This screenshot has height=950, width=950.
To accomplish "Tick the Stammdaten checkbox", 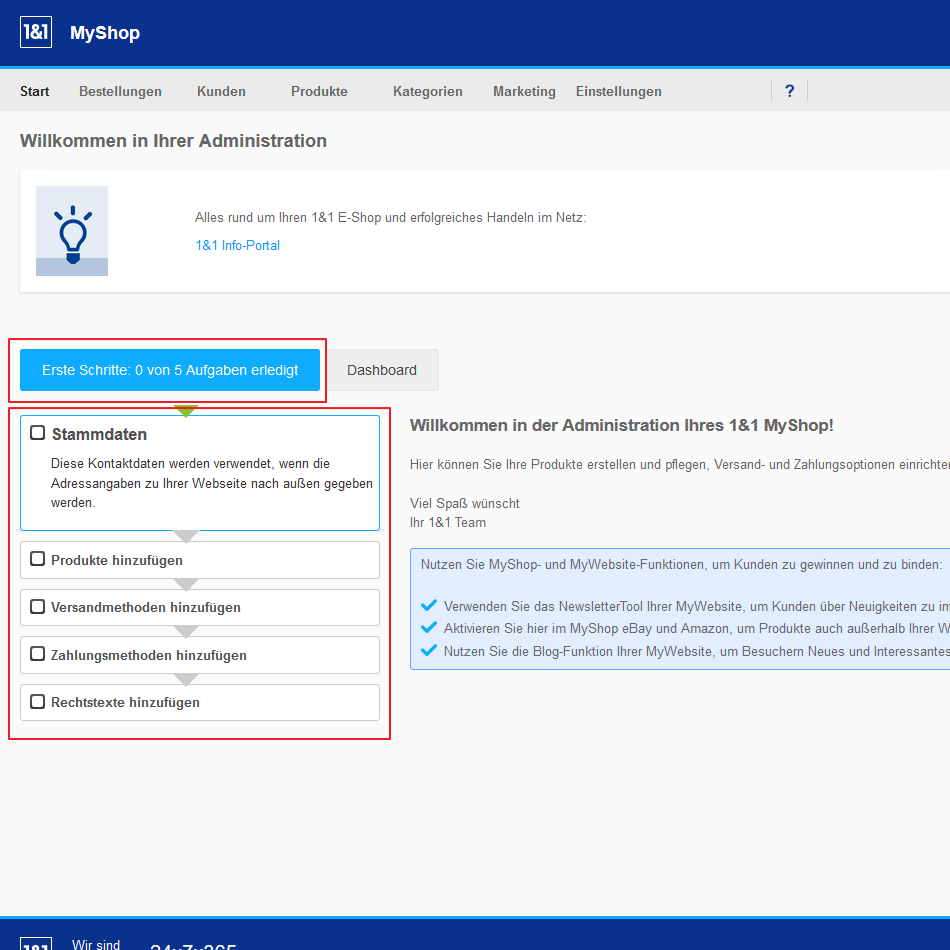I will [38, 433].
